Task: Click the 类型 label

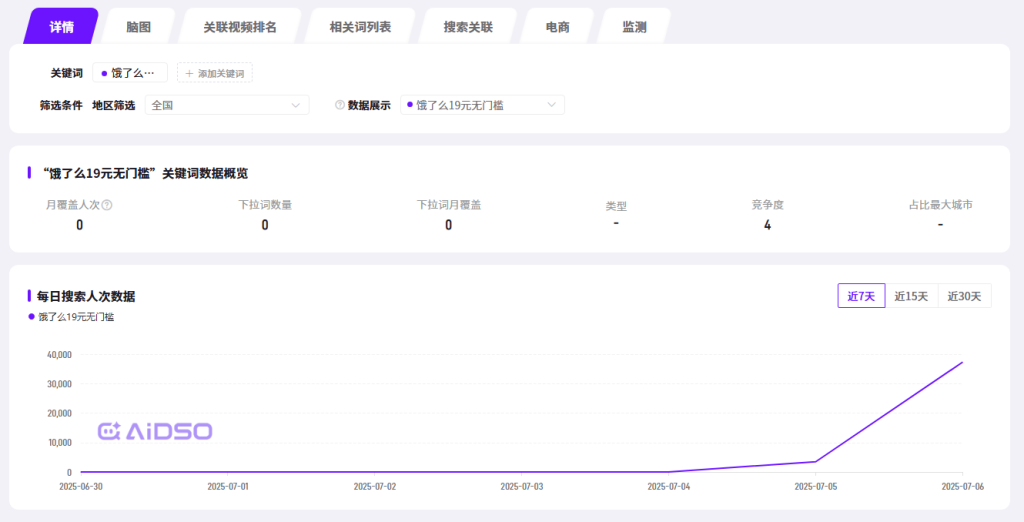Action: [x=616, y=206]
